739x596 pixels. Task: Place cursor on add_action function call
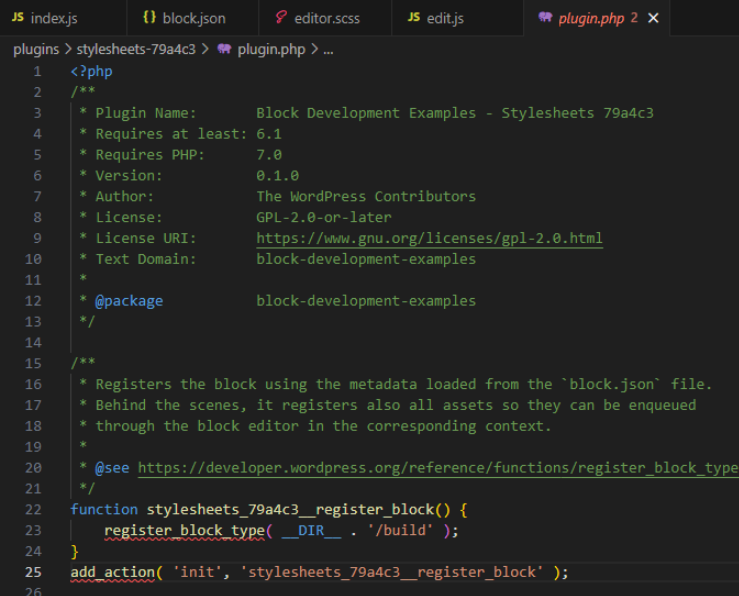click(113, 572)
